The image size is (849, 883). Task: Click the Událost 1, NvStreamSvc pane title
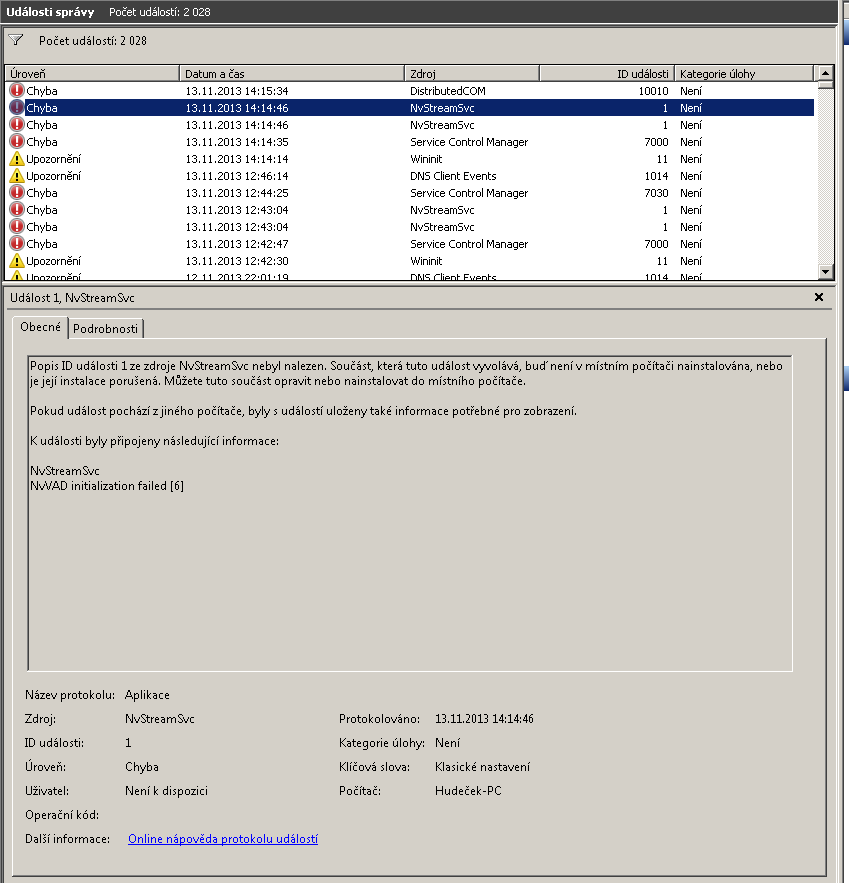(72, 298)
